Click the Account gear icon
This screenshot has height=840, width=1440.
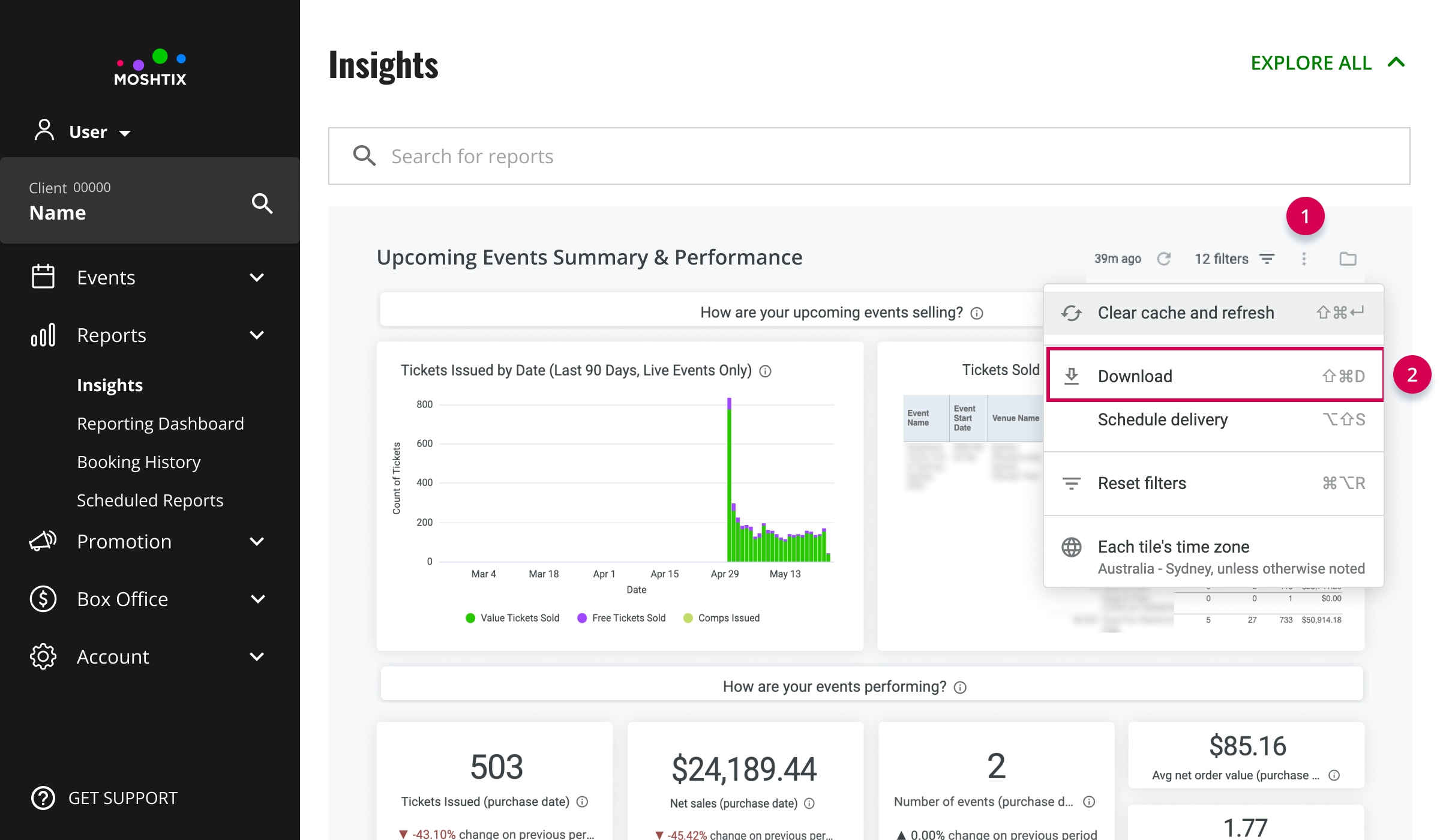tap(43, 656)
